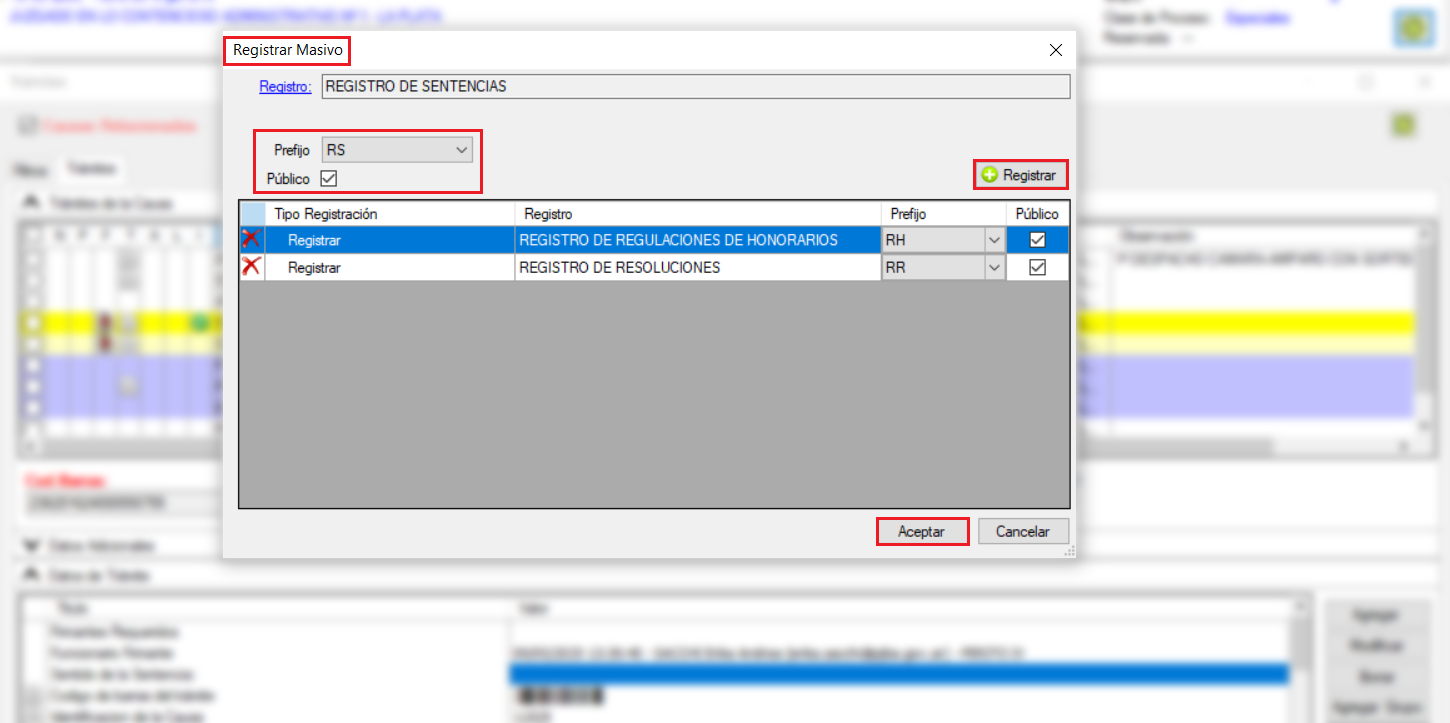Toggle the Público checkbox below Prefijo
This screenshot has width=1450, height=723.
point(328,179)
